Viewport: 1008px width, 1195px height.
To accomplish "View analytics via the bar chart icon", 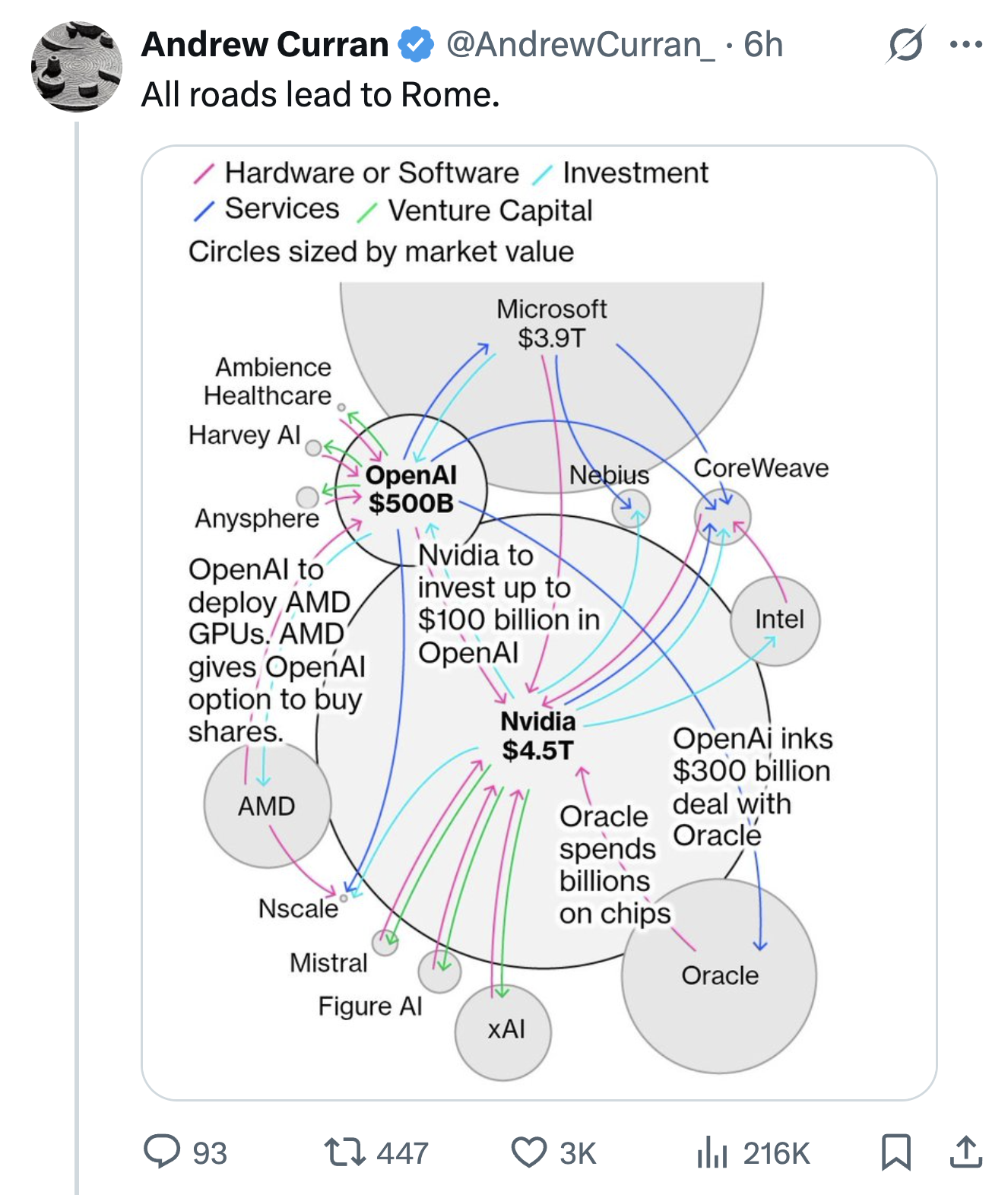I will tap(712, 1152).
